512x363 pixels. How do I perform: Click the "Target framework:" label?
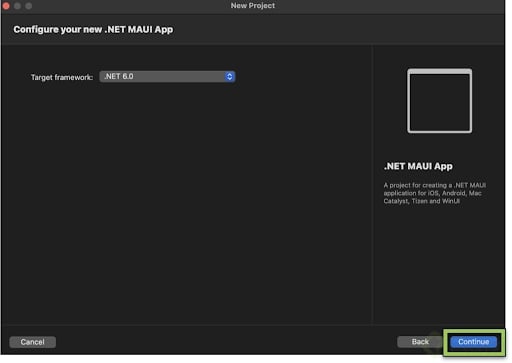[62, 77]
